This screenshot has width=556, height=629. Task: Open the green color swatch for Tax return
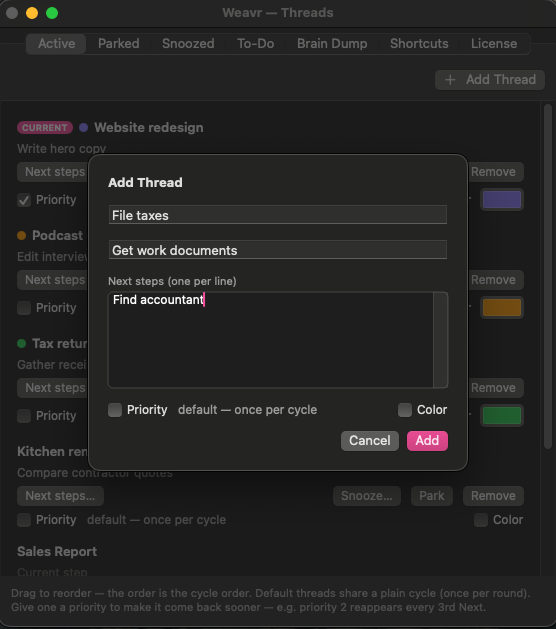click(502, 416)
